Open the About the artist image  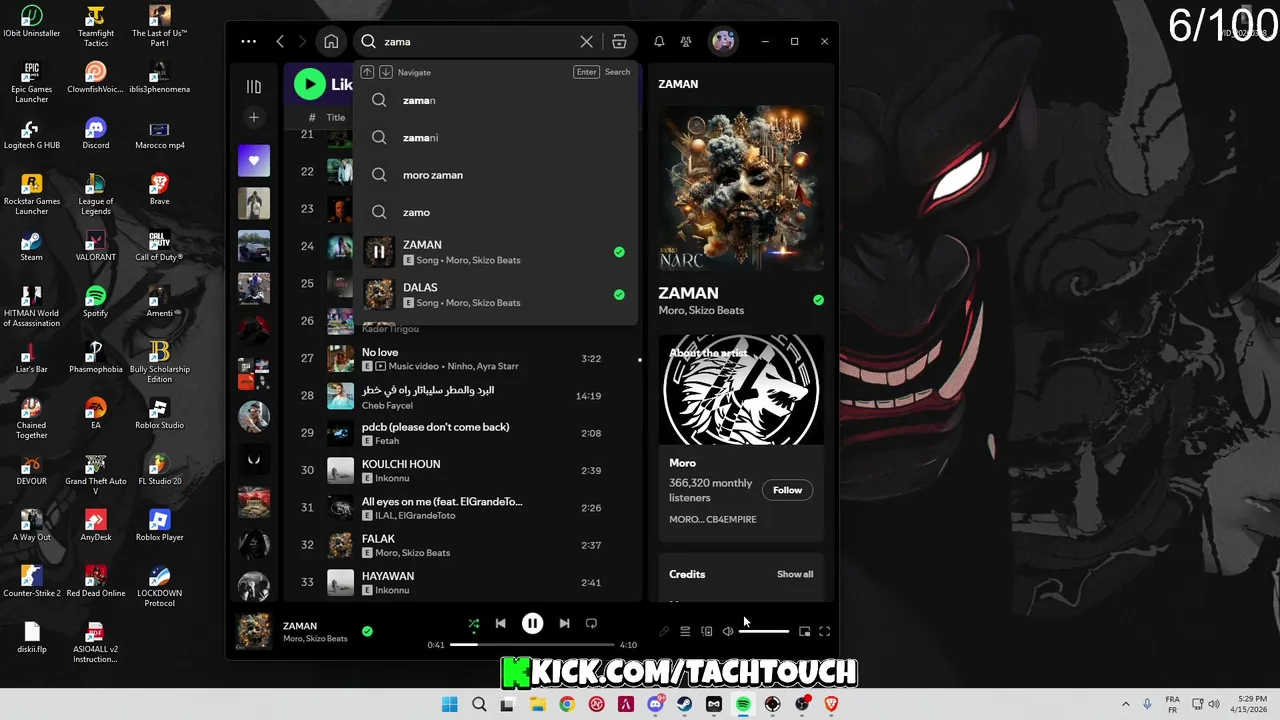pyautogui.click(x=741, y=390)
